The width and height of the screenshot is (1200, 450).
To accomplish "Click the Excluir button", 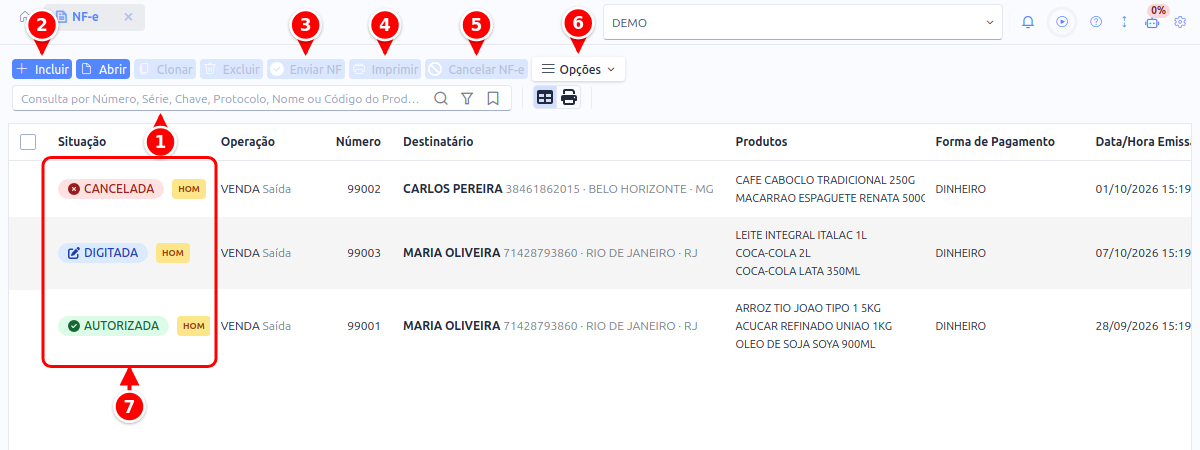I will 232,69.
